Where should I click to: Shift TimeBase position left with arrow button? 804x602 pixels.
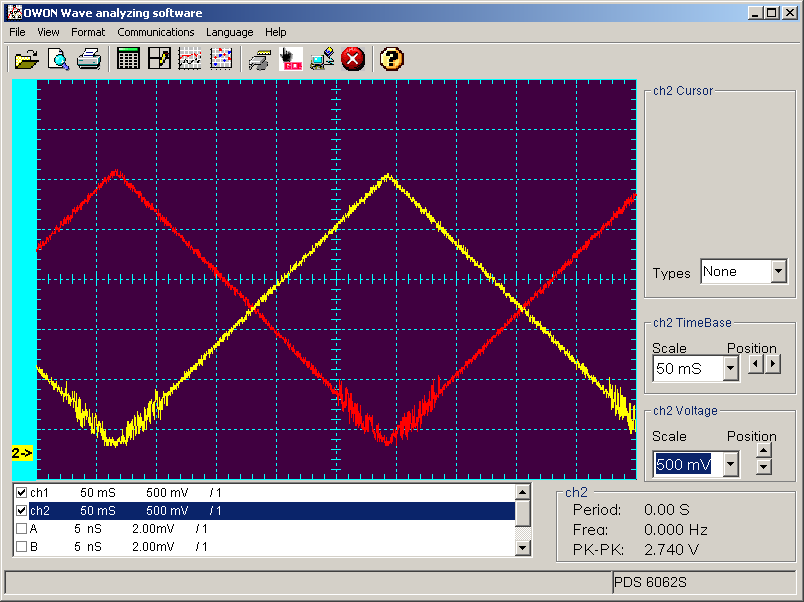(x=755, y=363)
